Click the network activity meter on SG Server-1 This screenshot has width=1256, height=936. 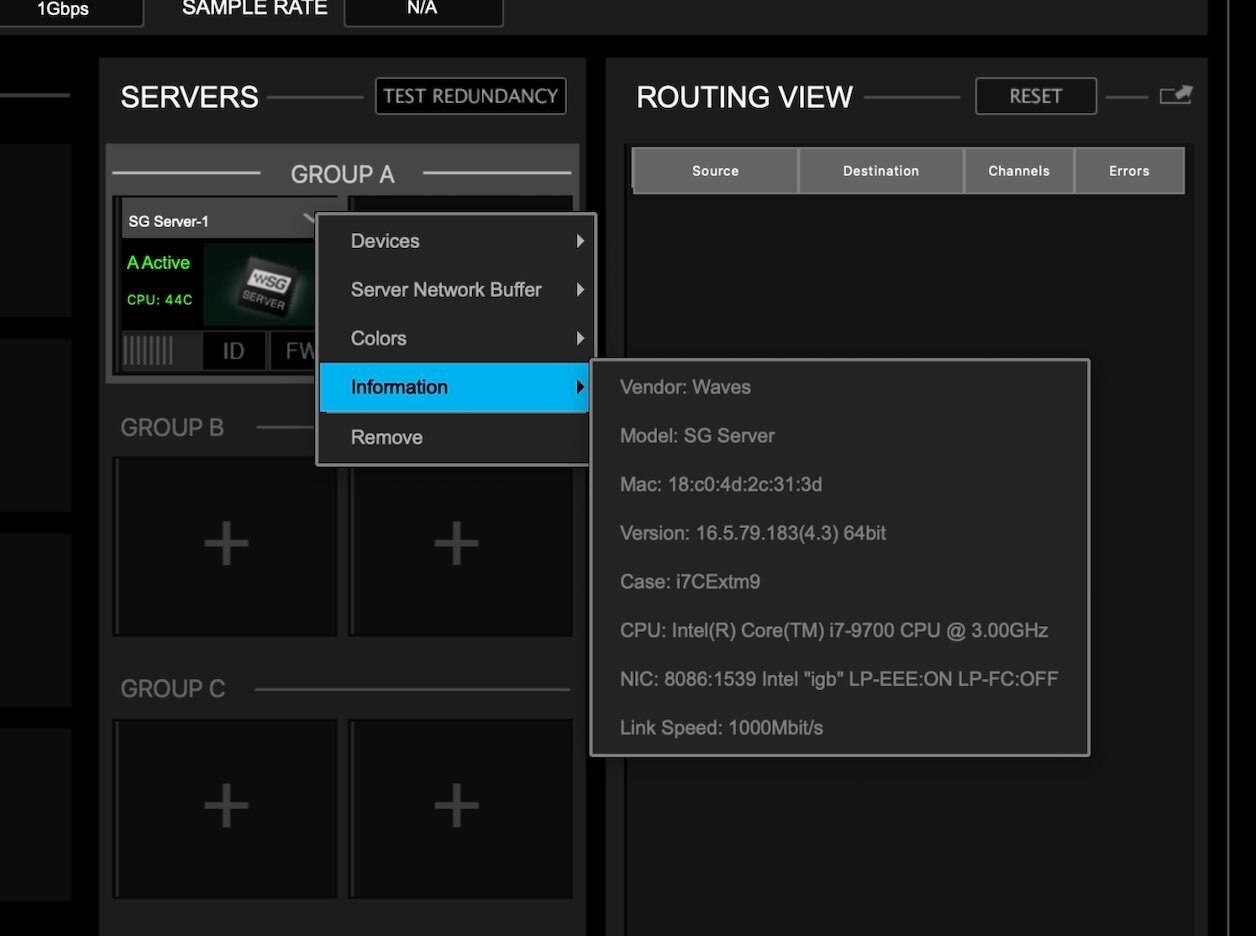click(148, 351)
